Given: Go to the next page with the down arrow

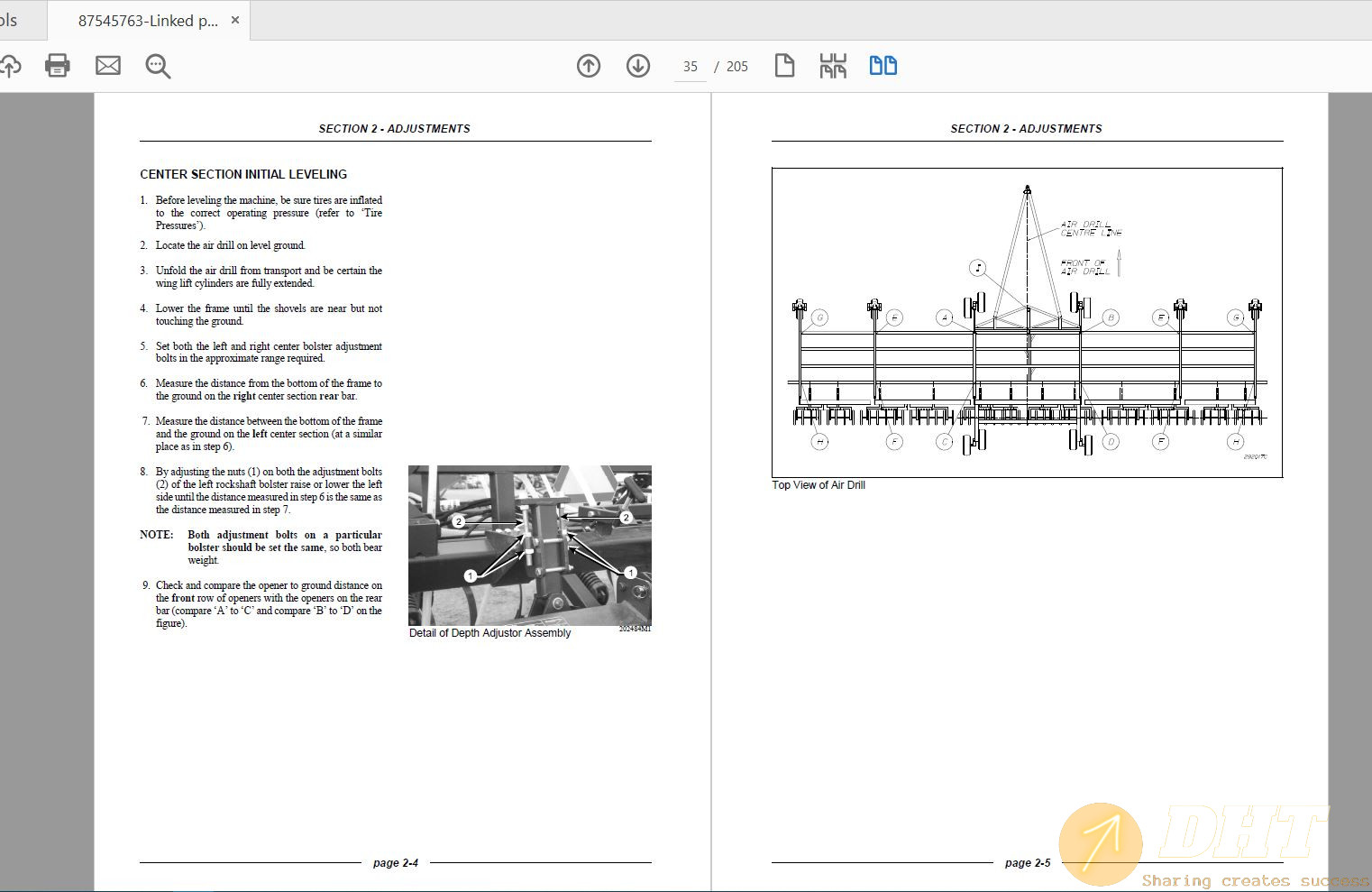Looking at the screenshot, I should 638,66.
